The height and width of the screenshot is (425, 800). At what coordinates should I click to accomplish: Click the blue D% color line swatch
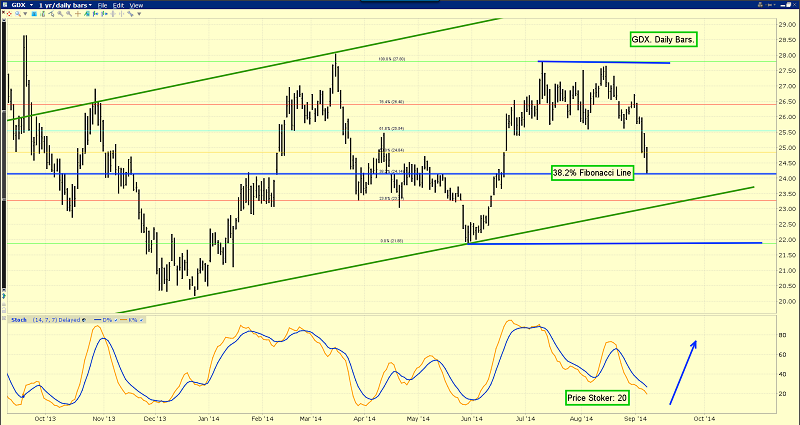tap(97, 320)
